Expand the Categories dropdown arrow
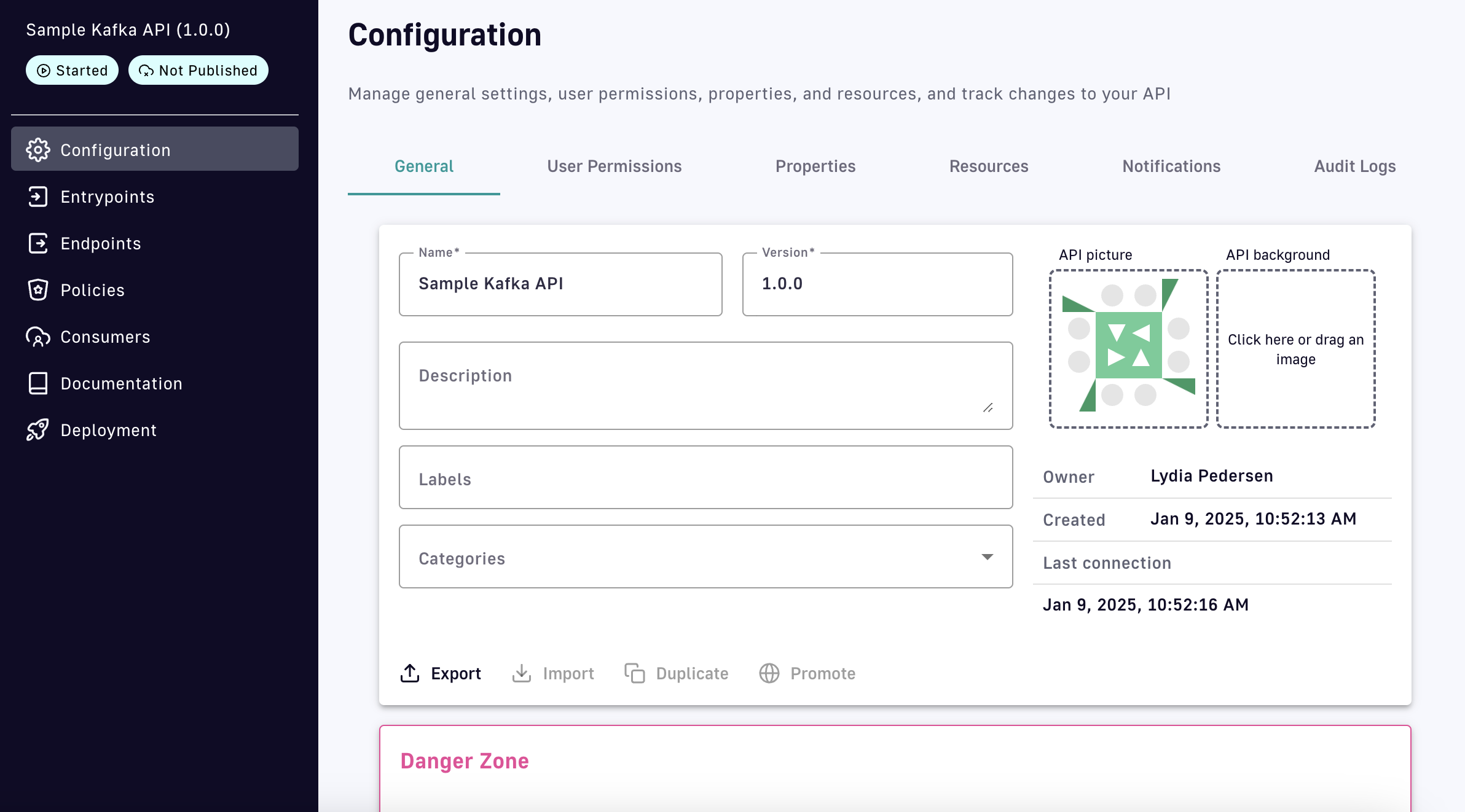The height and width of the screenshot is (812, 1465). click(x=987, y=557)
